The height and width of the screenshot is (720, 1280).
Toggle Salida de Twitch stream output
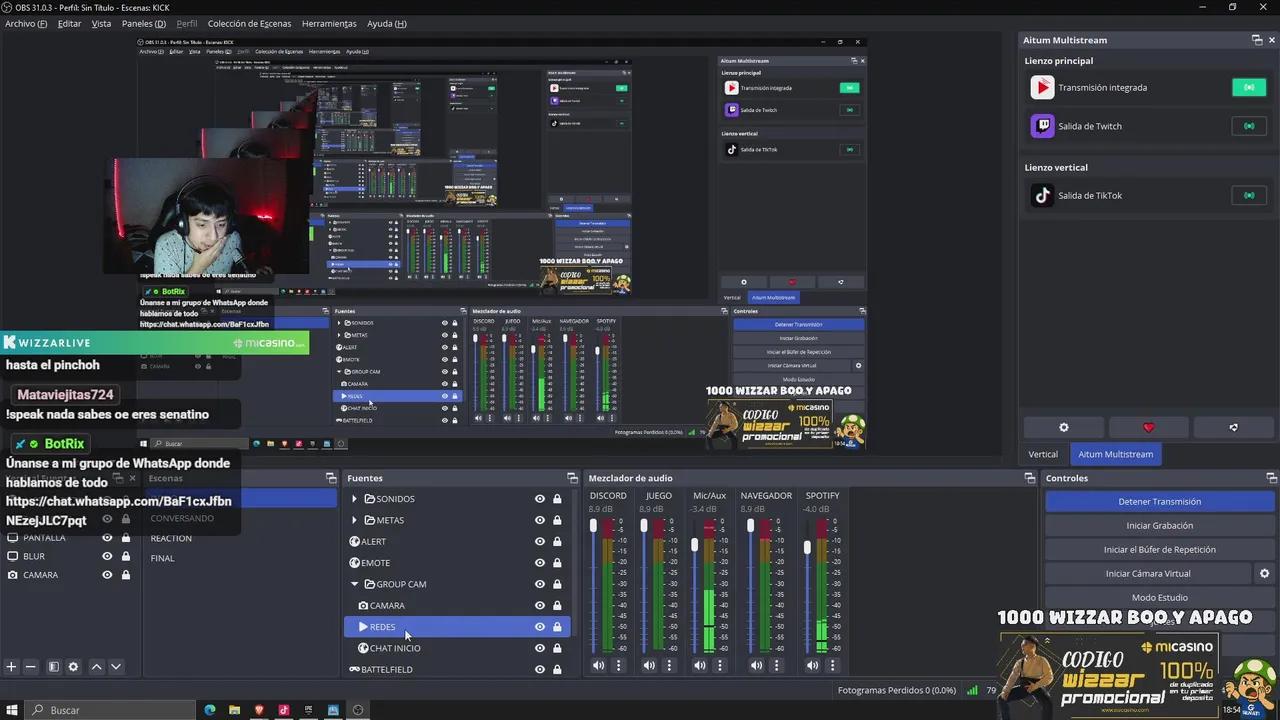[1249, 126]
